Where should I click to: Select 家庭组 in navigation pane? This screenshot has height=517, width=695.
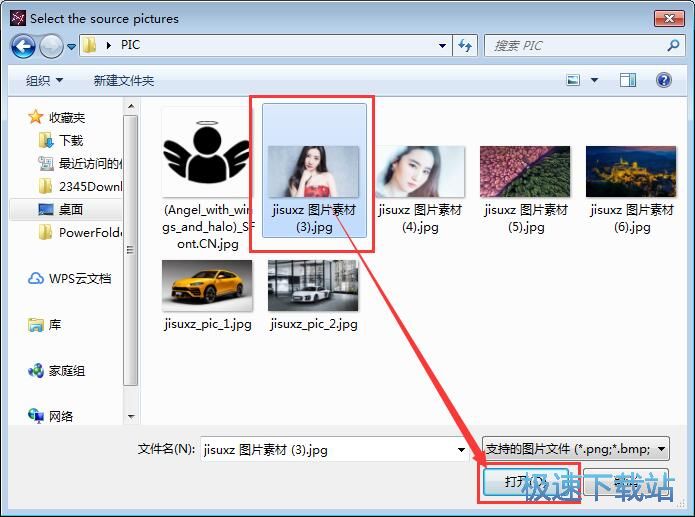click(x=66, y=371)
